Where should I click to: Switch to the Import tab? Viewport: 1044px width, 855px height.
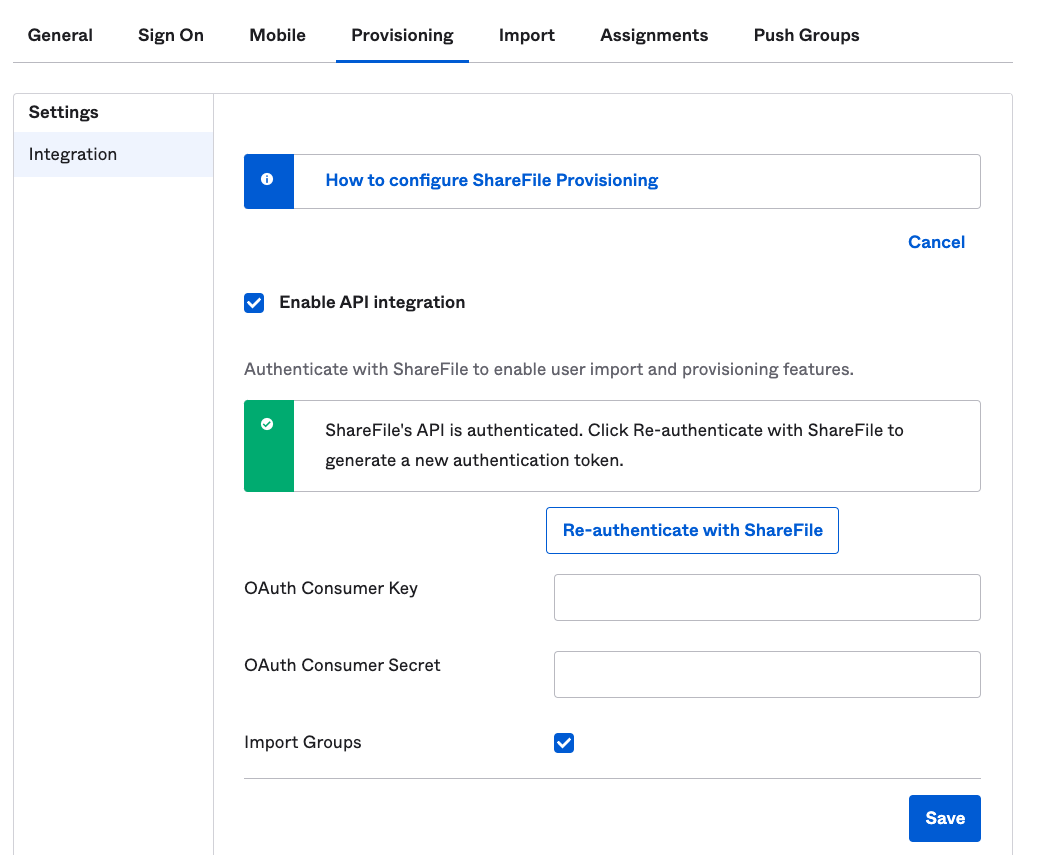[x=527, y=35]
